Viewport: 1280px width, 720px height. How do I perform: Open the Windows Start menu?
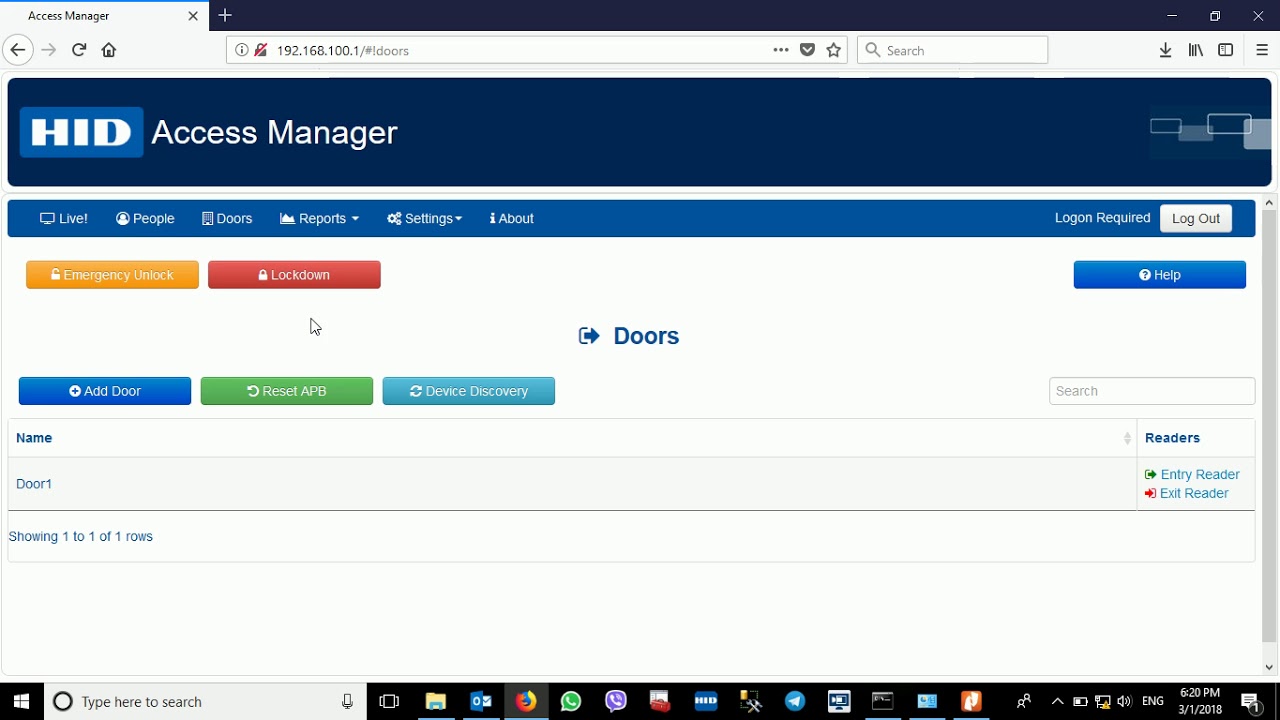[x=21, y=701]
